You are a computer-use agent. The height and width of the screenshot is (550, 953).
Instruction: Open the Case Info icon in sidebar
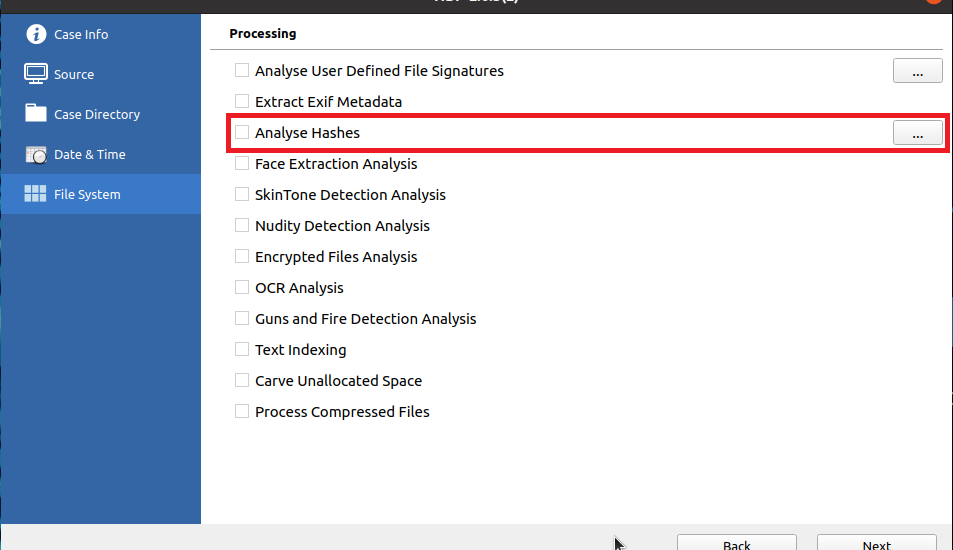[x=36, y=34]
